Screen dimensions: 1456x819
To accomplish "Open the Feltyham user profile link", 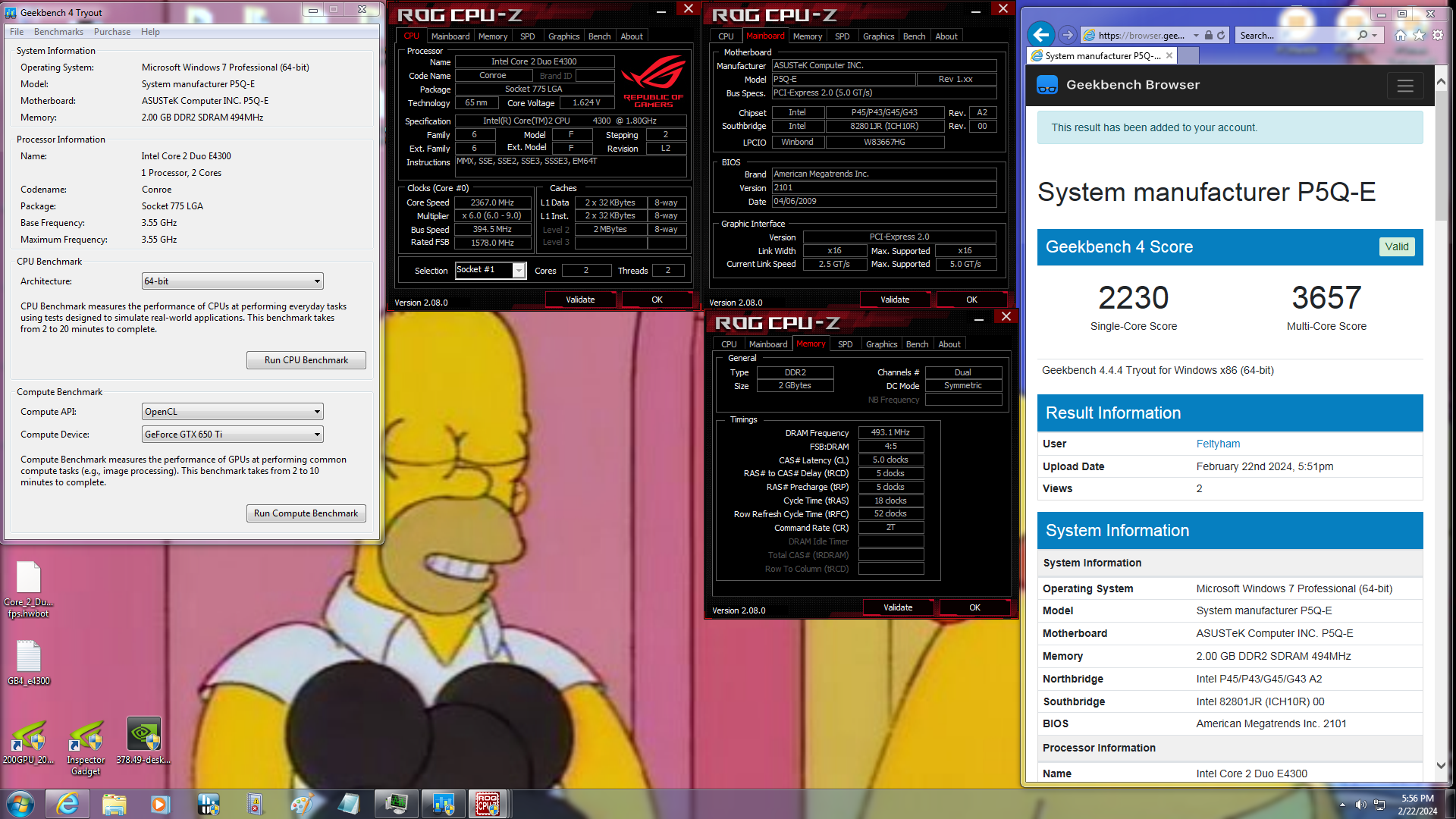I will [1218, 444].
